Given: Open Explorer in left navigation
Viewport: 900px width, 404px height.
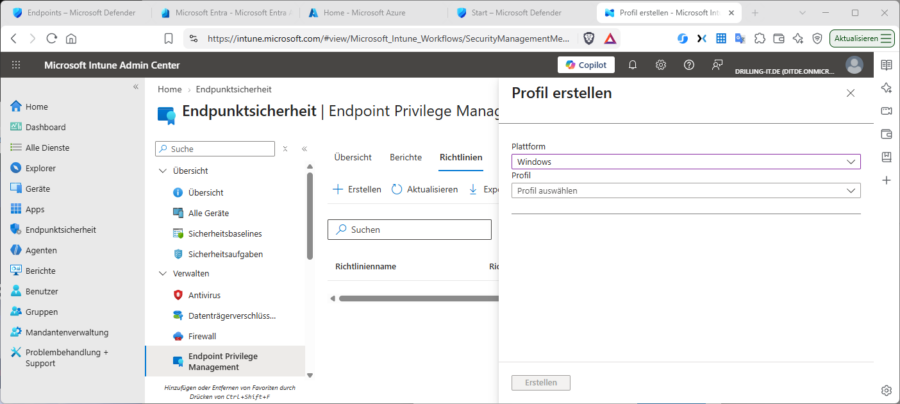Looking at the screenshot, I should point(33,168).
